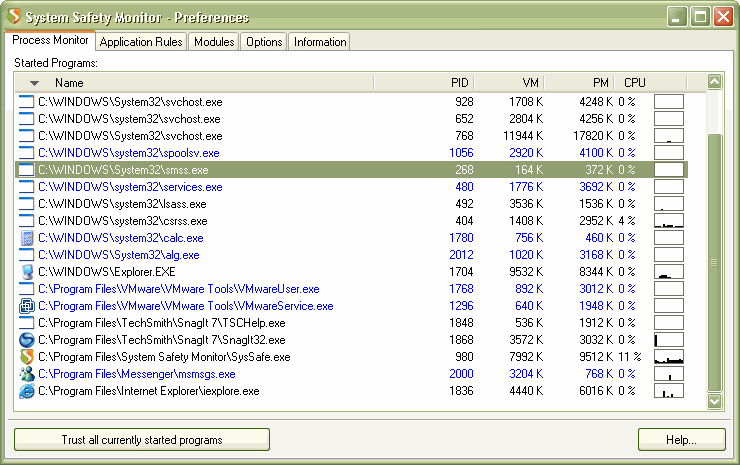Screen dimensions: 740x465
Task: Click the System Safety Monitor title bar icon
Action: pyautogui.click(x=14, y=17)
